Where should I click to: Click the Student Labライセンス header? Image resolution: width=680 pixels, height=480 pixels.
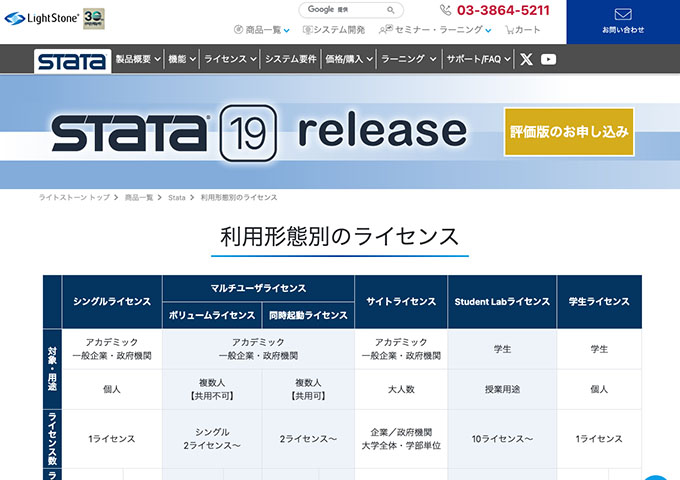[502, 301]
